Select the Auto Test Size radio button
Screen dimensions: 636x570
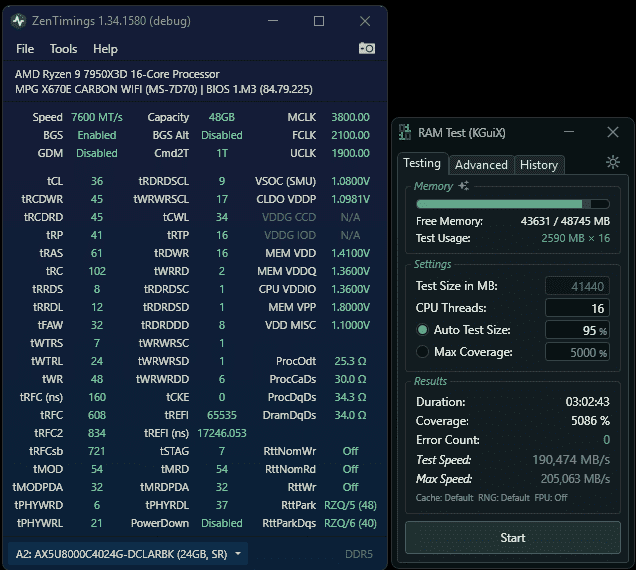click(422, 330)
